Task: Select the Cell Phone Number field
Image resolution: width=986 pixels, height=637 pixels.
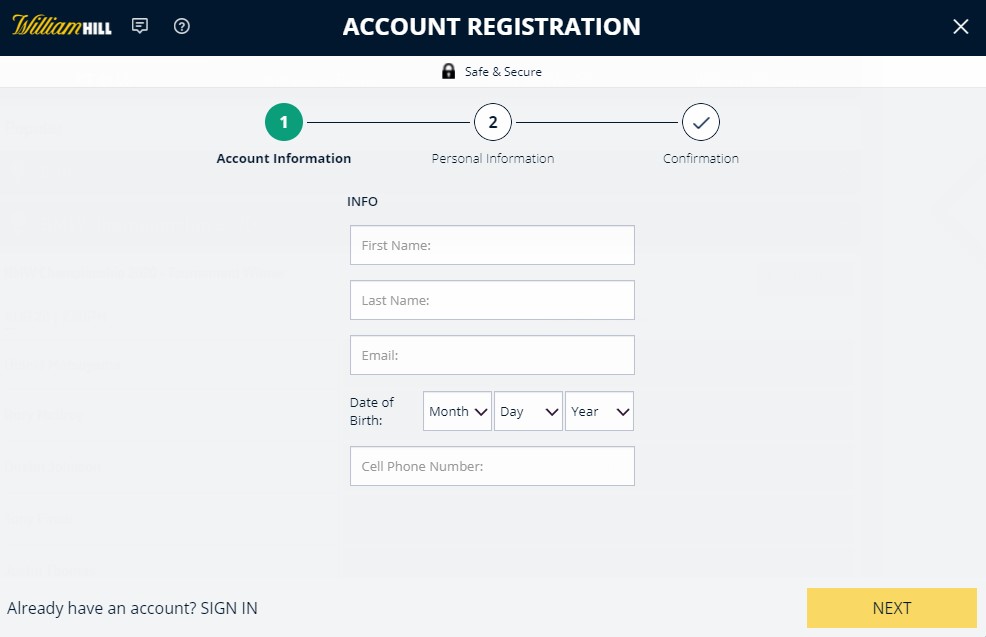Action: pos(492,466)
